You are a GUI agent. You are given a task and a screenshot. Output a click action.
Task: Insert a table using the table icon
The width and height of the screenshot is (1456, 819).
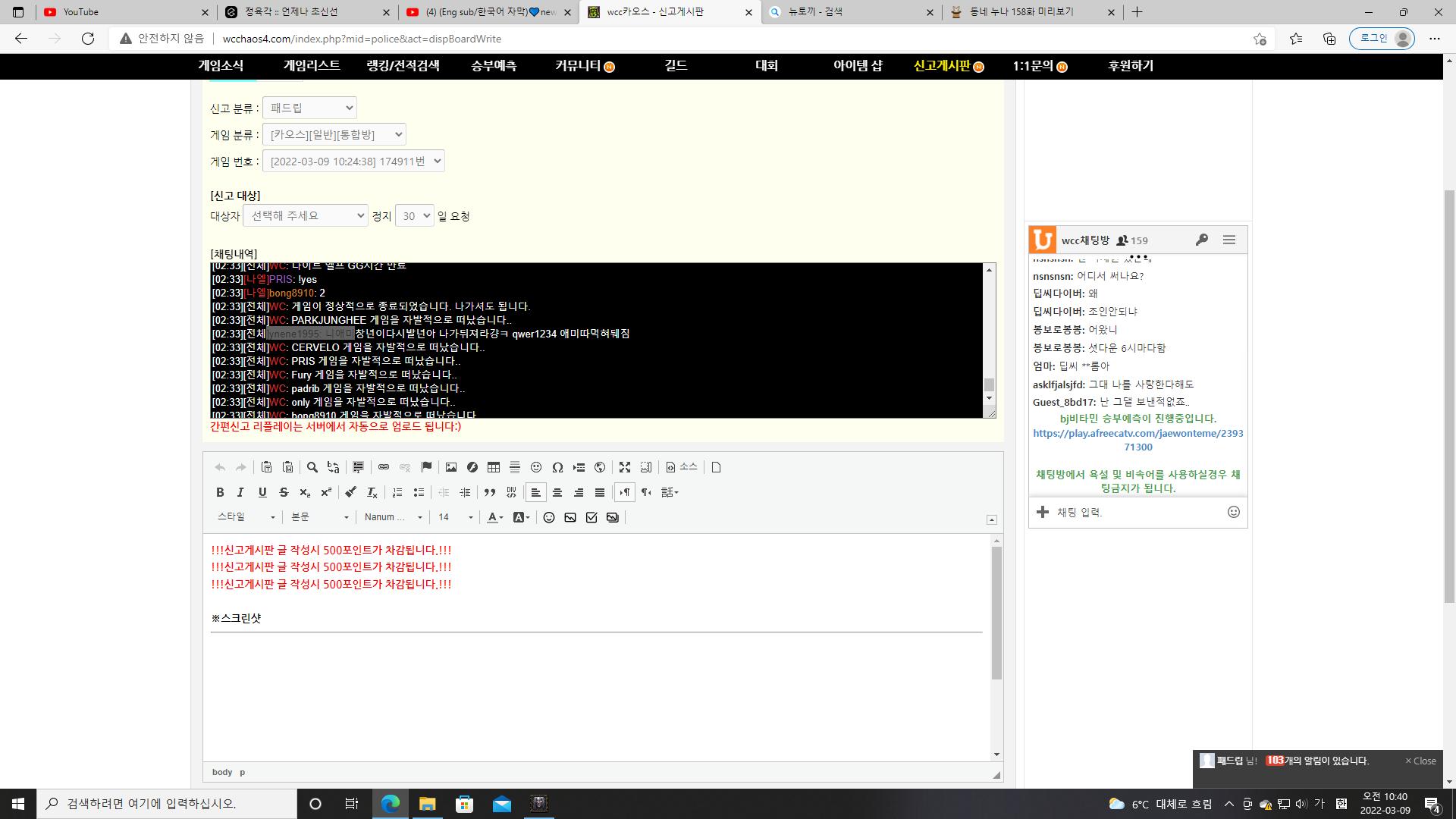494,467
